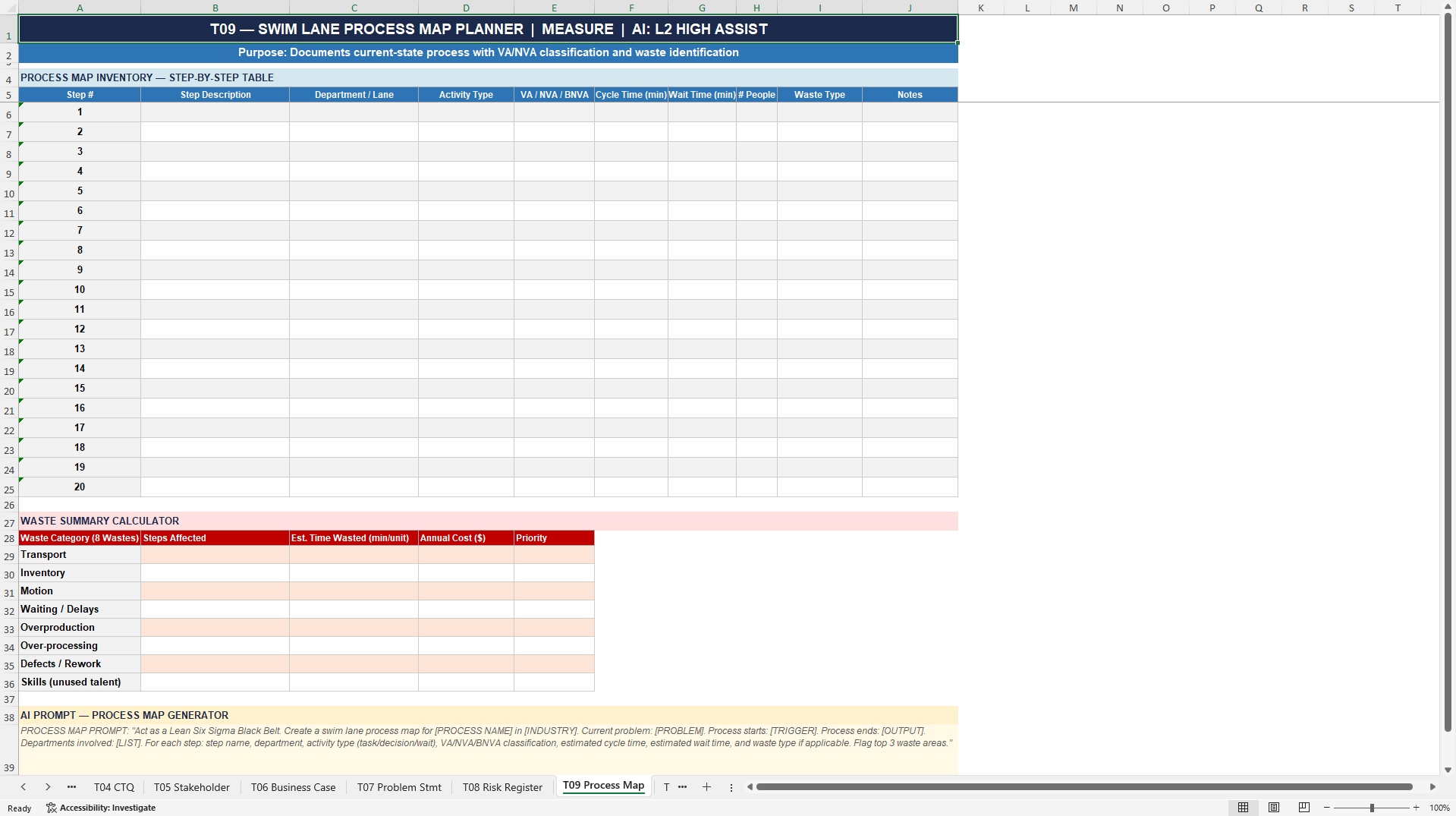Select the Waiting / Delays row label
Viewport: 1456px width, 816px height.
coord(80,610)
